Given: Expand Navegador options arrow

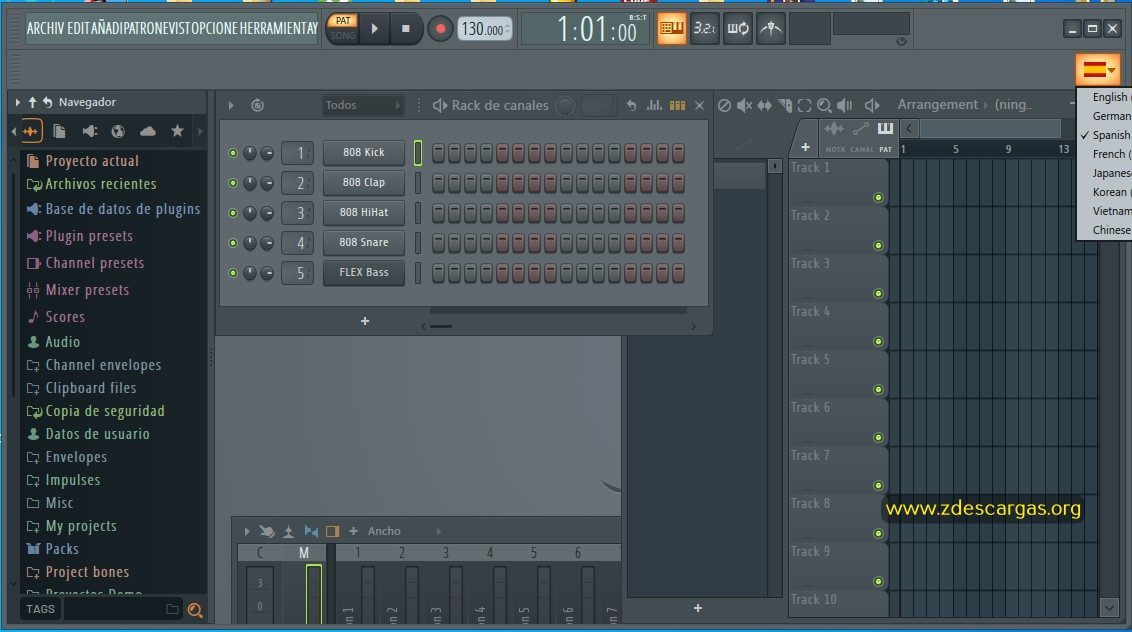Looking at the screenshot, I should tap(17, 103).
